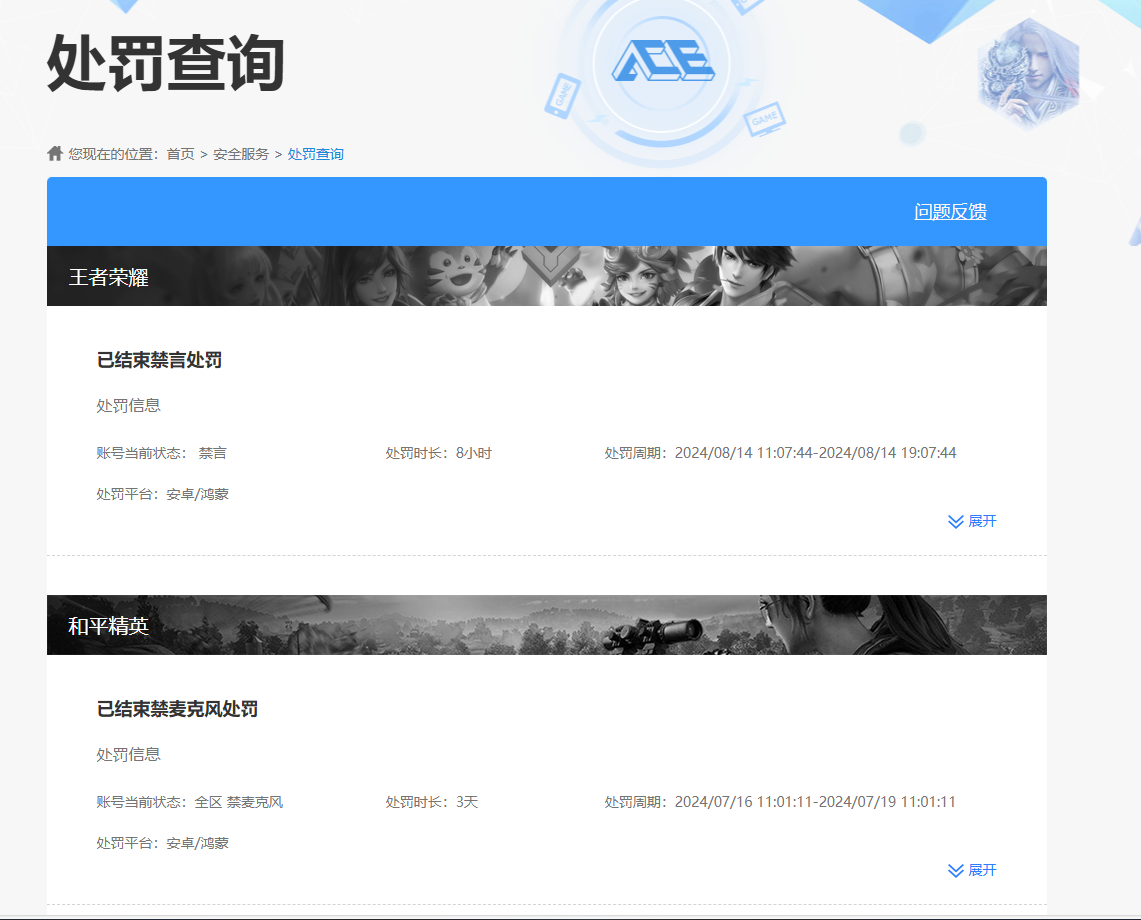Select 处罚查询 in the breadcrumb
This screenshot has height=920, width=1141.
(314, 154)
